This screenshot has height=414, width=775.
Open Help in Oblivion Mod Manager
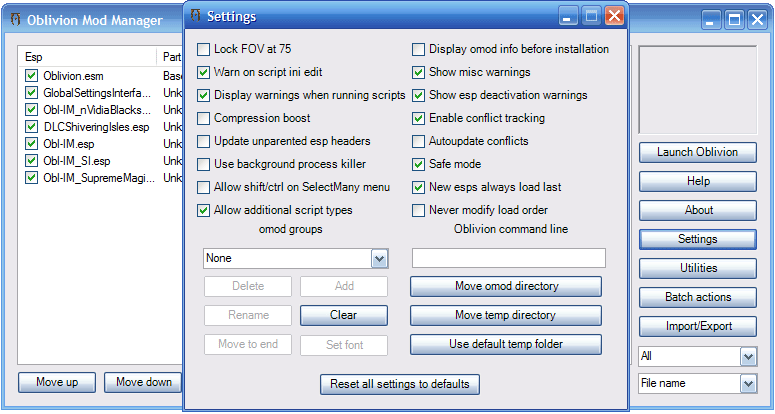697,181
